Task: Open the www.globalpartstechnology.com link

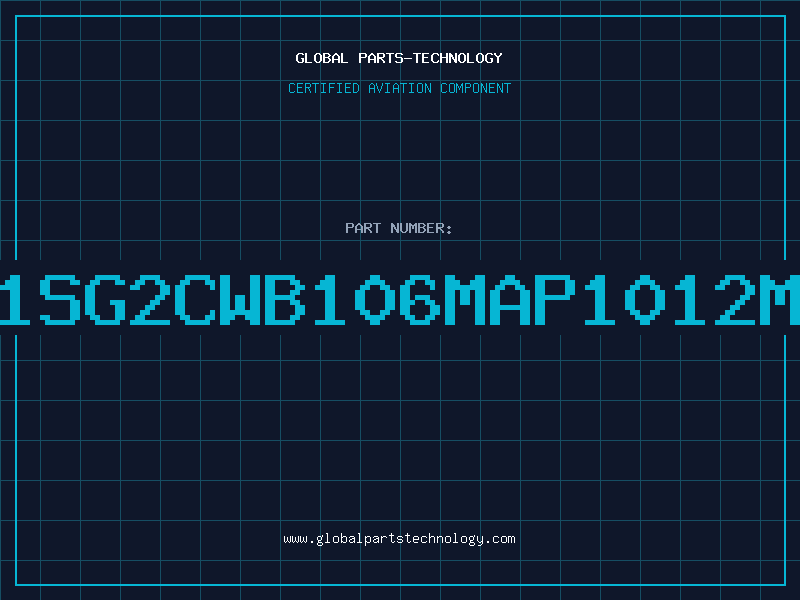Action: (399, 539)
